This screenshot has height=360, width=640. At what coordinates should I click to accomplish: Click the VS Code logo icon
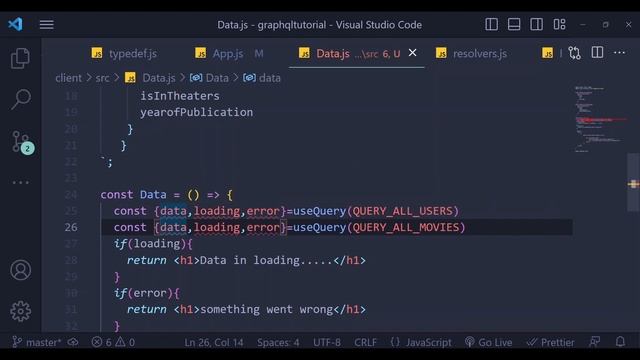click(x=16, y=24)
